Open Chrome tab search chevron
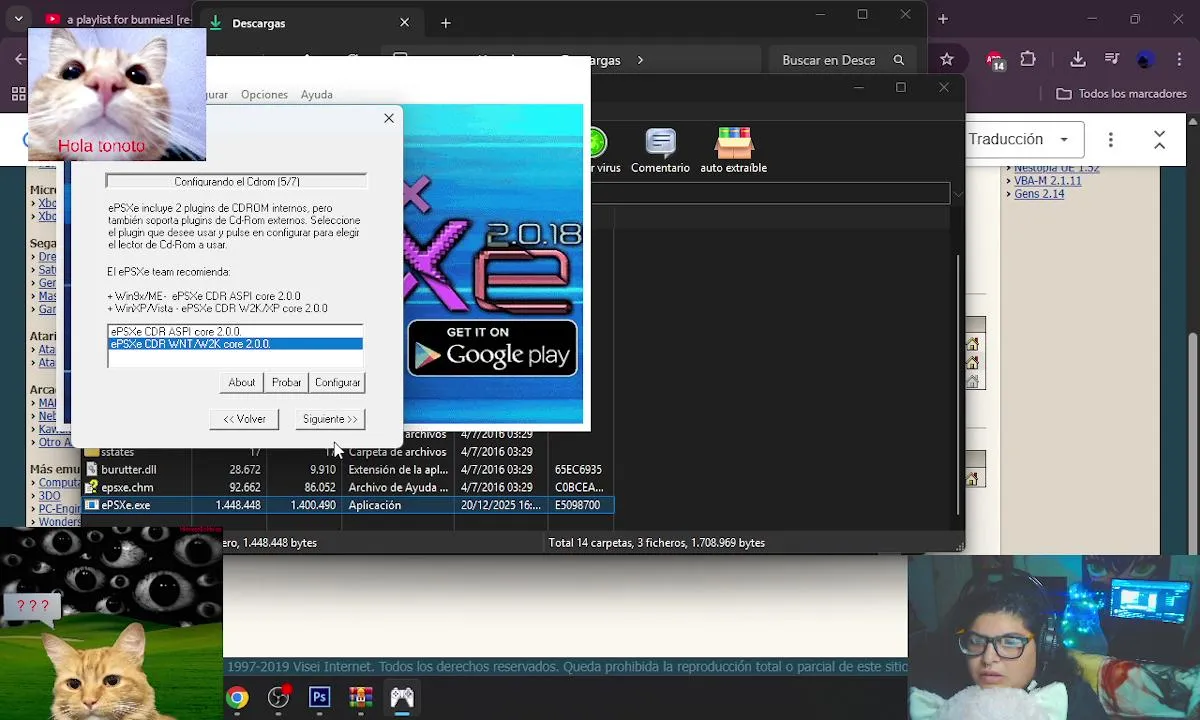 coord(18,18)
